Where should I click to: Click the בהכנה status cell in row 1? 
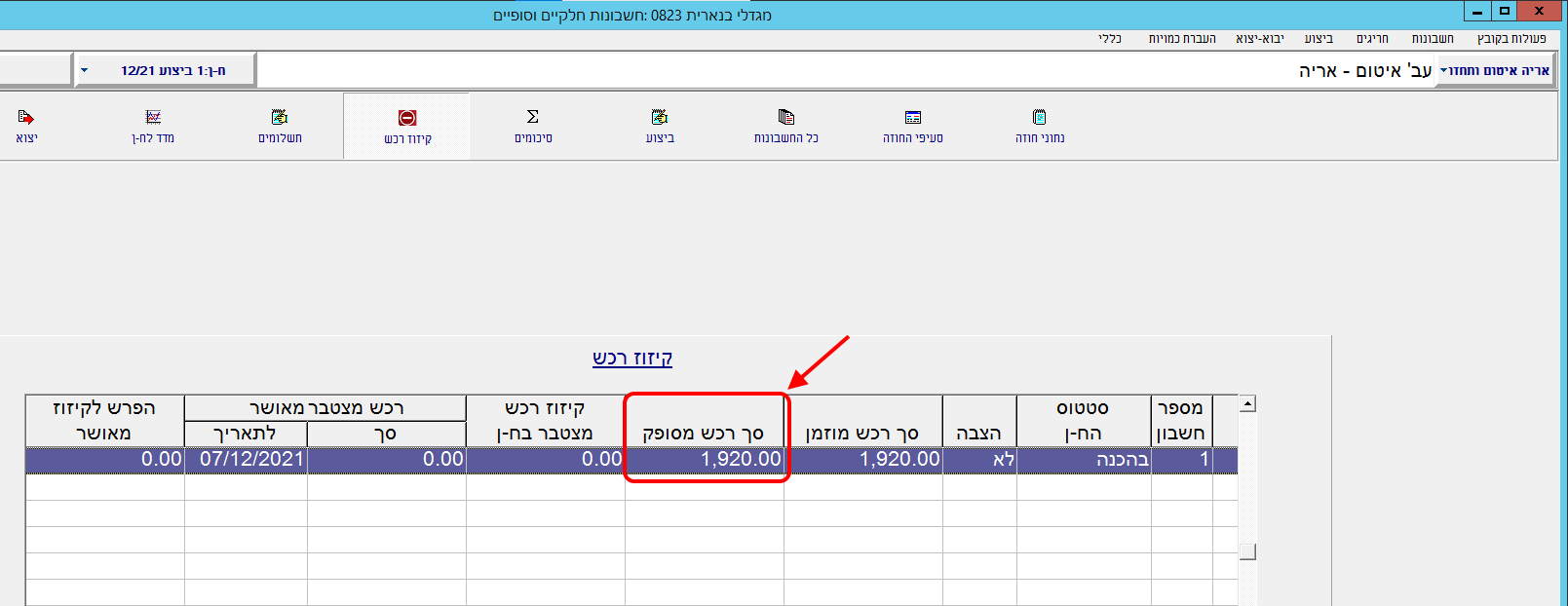tap(1084, 459)
